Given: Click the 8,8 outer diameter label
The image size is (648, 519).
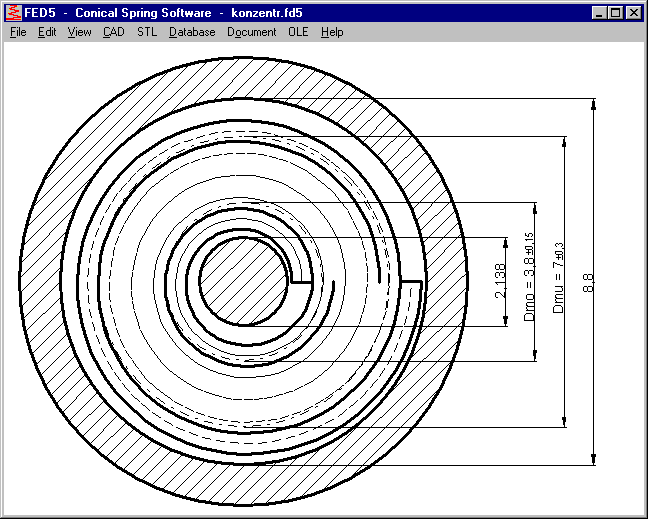Looking at the screenshot, I should coord(588,282).
